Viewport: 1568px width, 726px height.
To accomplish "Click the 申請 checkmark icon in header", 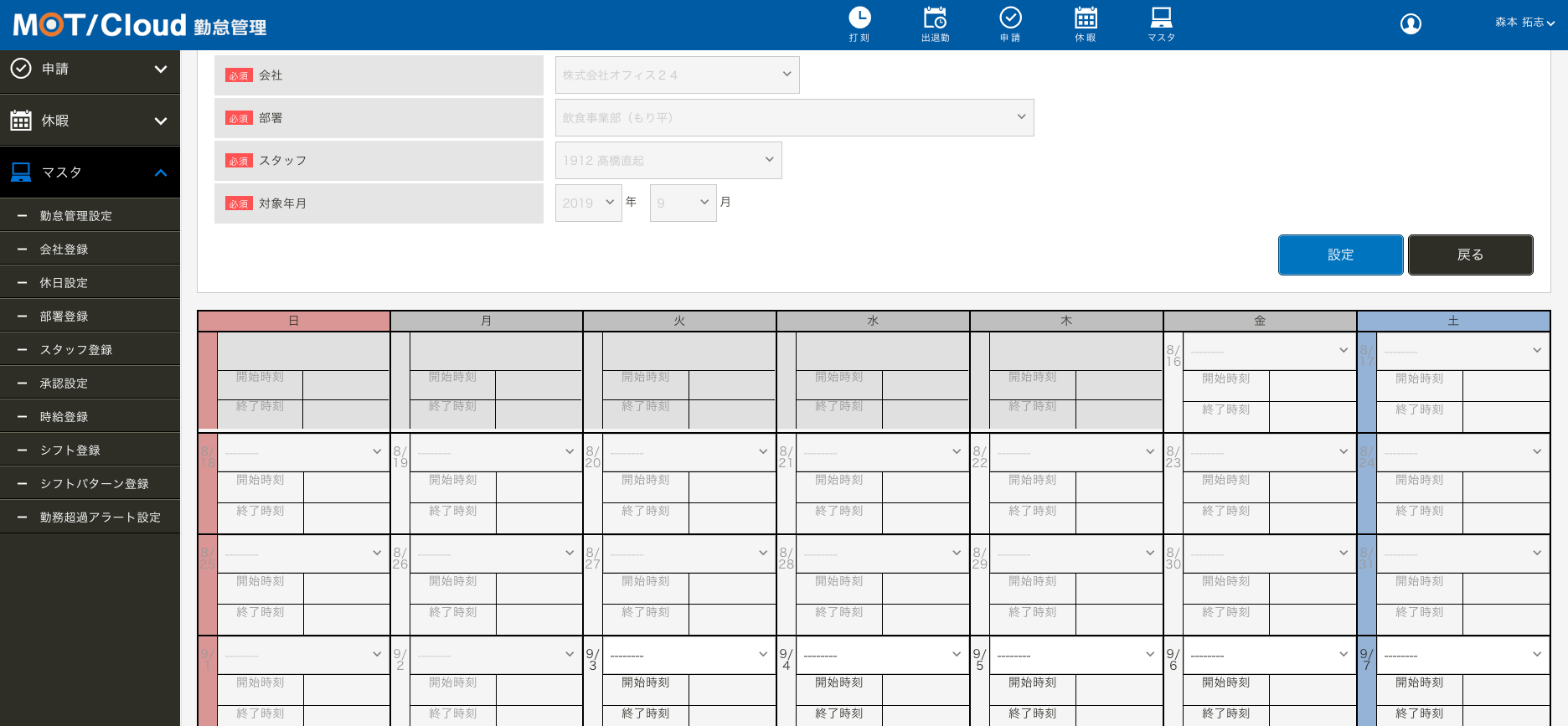I will tap(1010, 18).
